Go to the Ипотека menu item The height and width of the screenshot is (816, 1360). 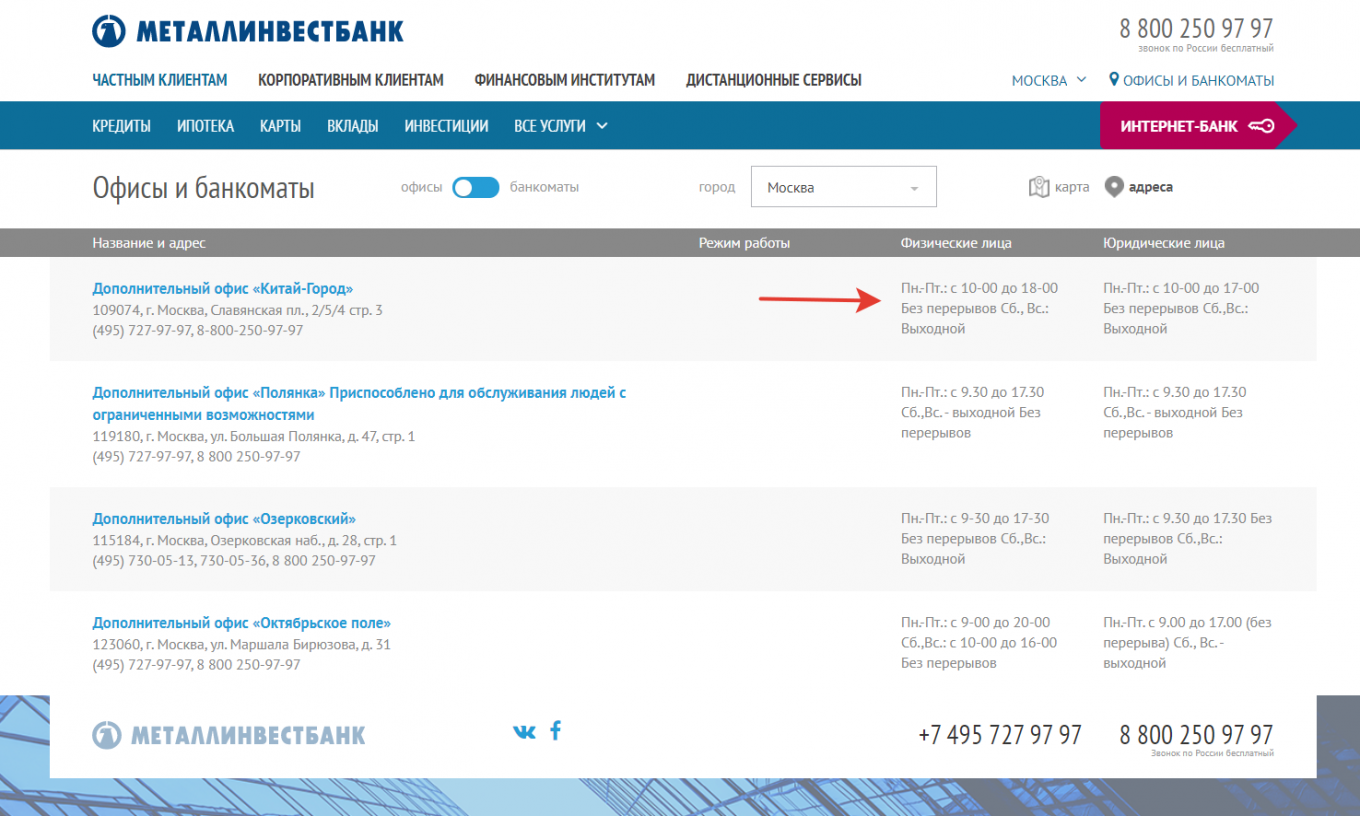click(205, 126)
